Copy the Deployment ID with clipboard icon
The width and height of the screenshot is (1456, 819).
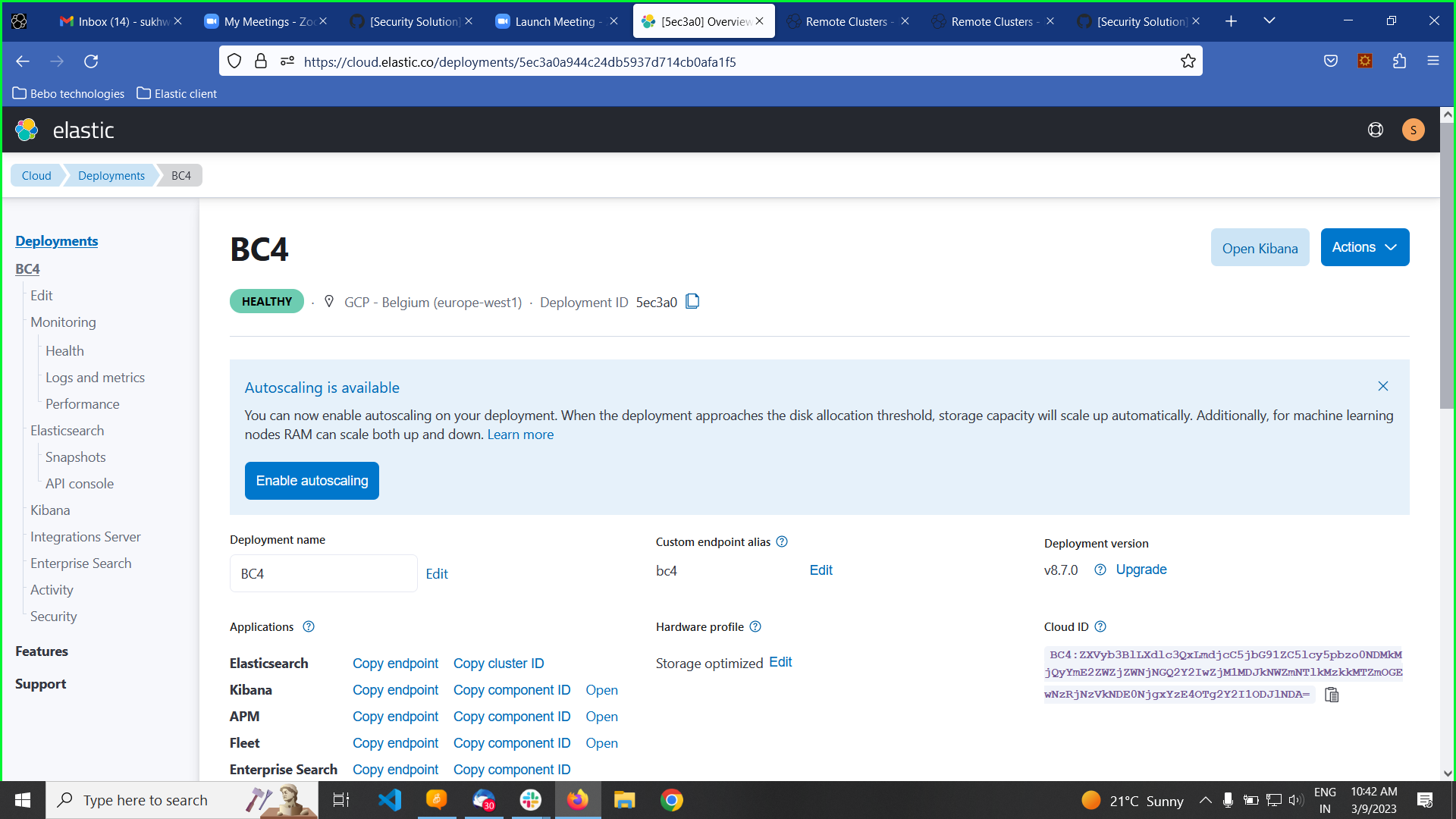coord(692,302)
